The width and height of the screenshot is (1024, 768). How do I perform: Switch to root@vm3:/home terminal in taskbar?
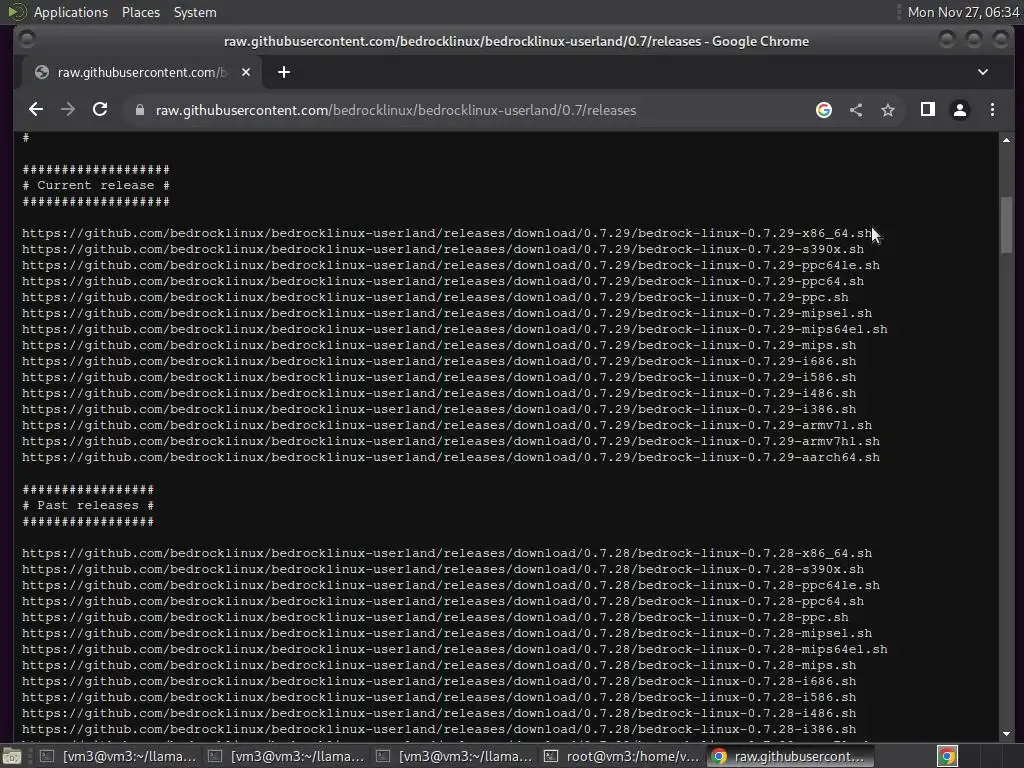[622, 756]
